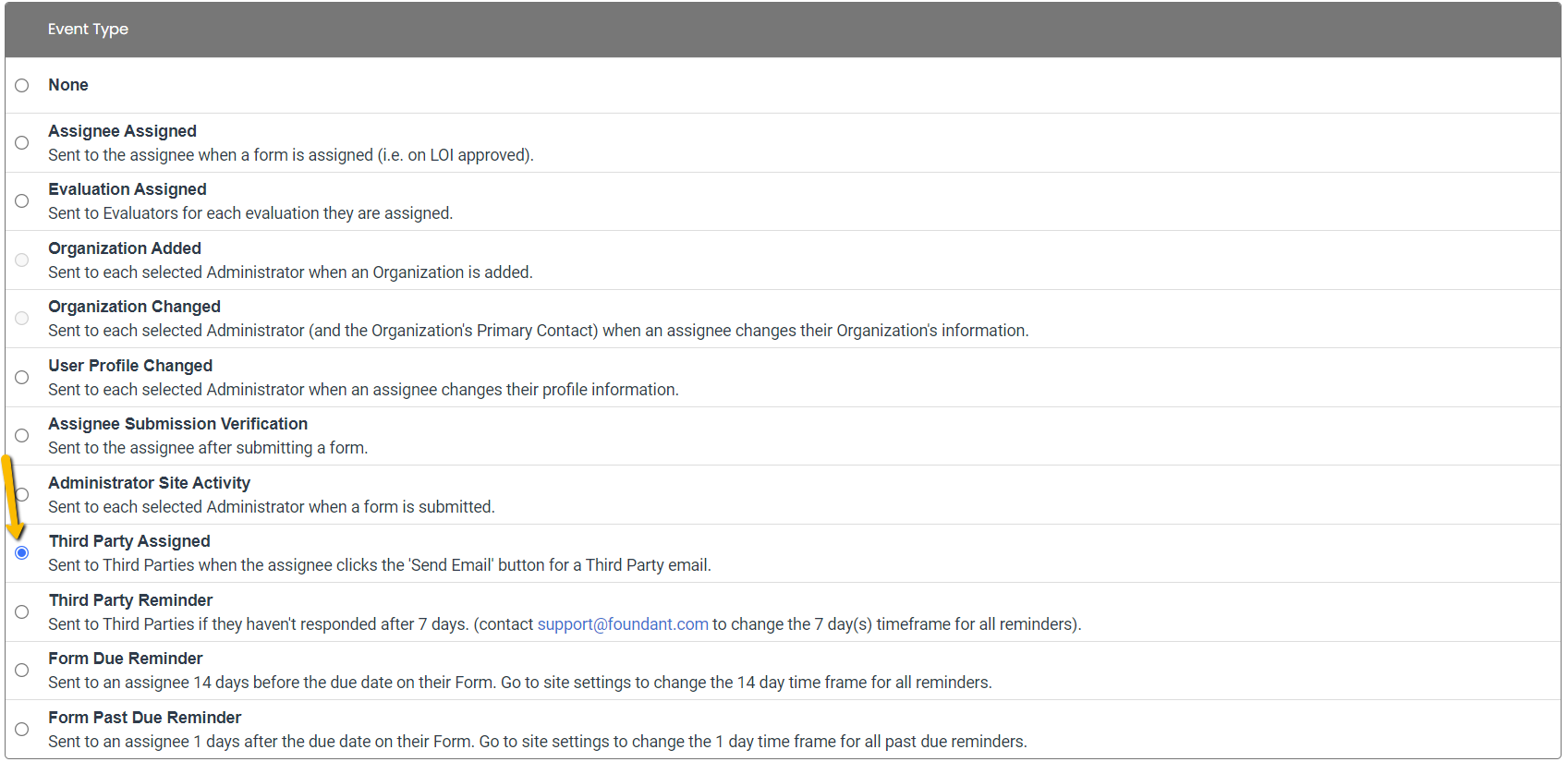Image resolution: width=1568 pixels, height=774 pixels.
Task: Click the Assignee Assigned label text
Action: pyautogui.click(x=123, y=131)
